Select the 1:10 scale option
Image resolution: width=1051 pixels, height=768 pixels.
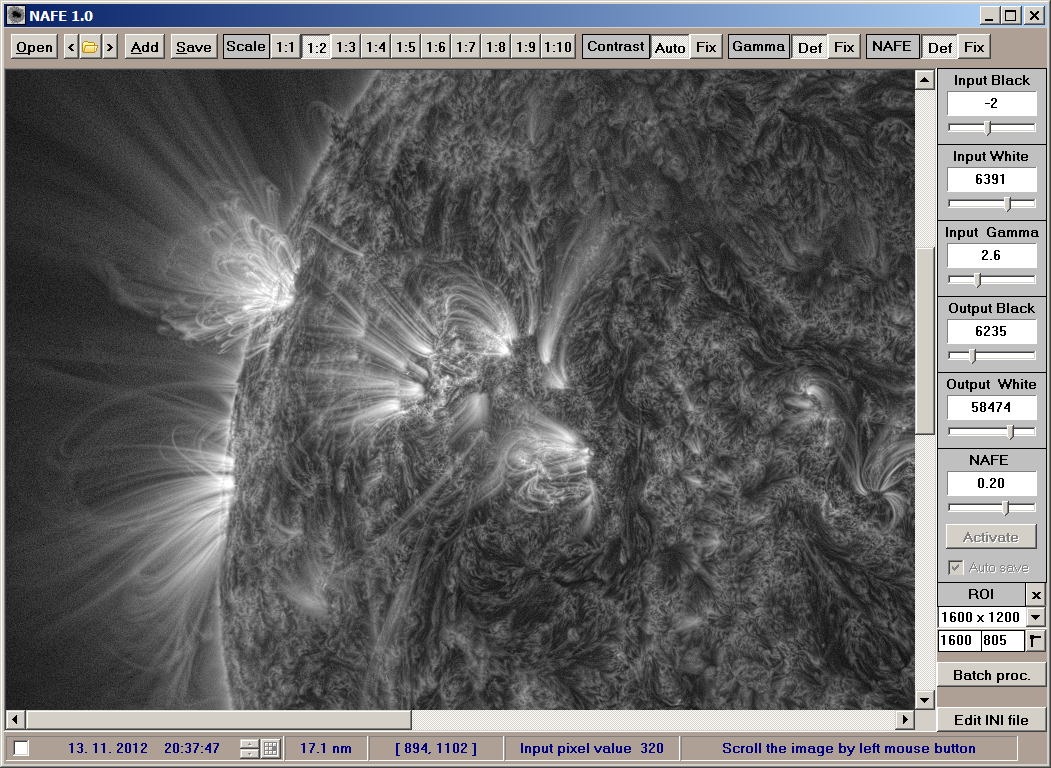click(x=558, y=47)
